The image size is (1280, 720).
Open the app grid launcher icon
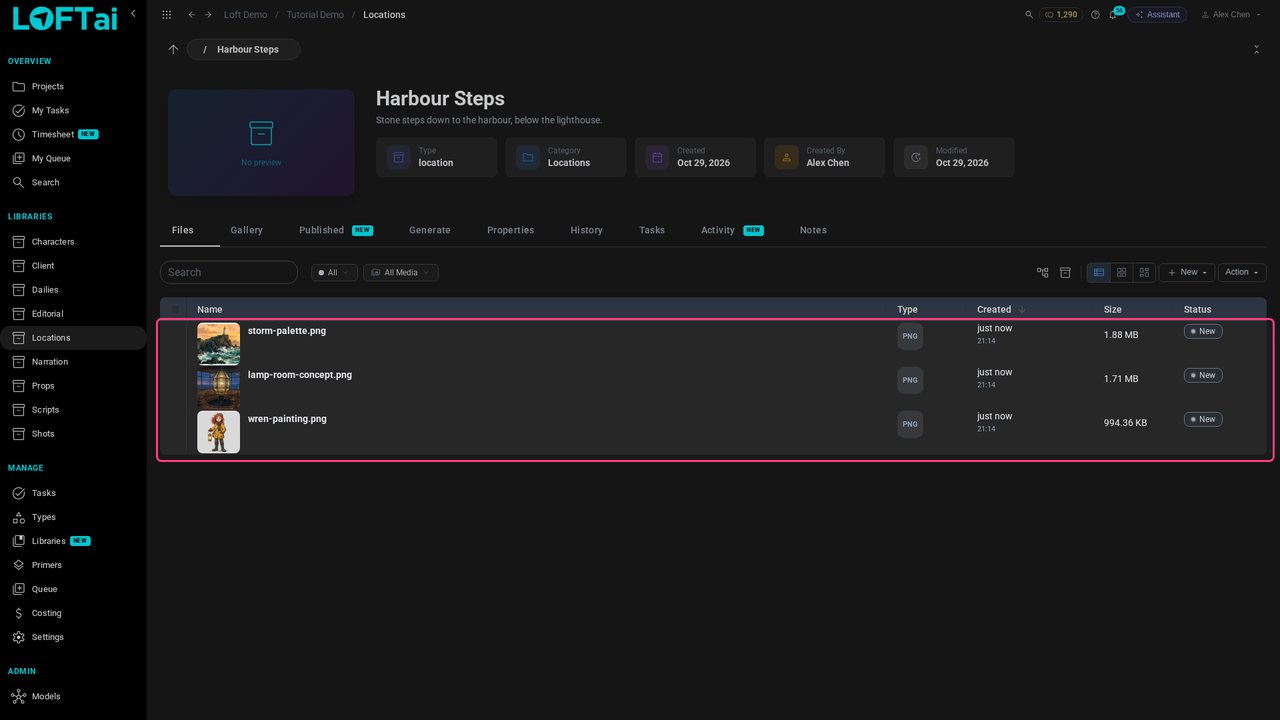coord(166,15)
